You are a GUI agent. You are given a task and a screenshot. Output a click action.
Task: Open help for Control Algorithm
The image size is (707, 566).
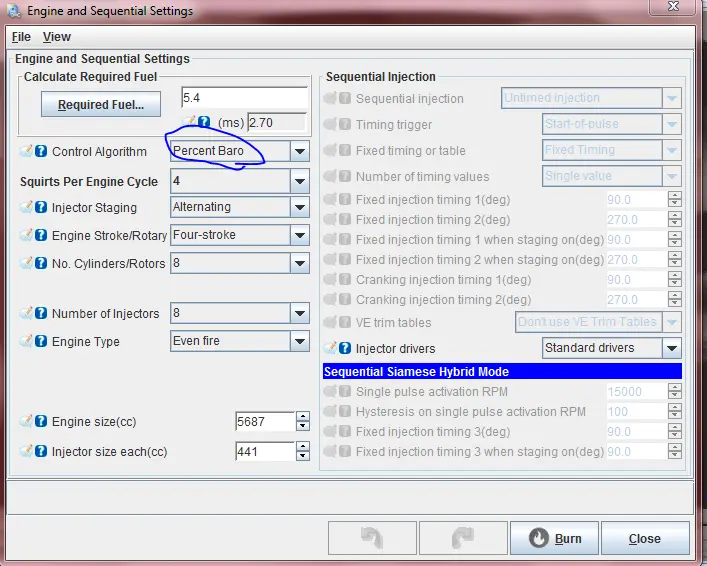tap(41, 151)
